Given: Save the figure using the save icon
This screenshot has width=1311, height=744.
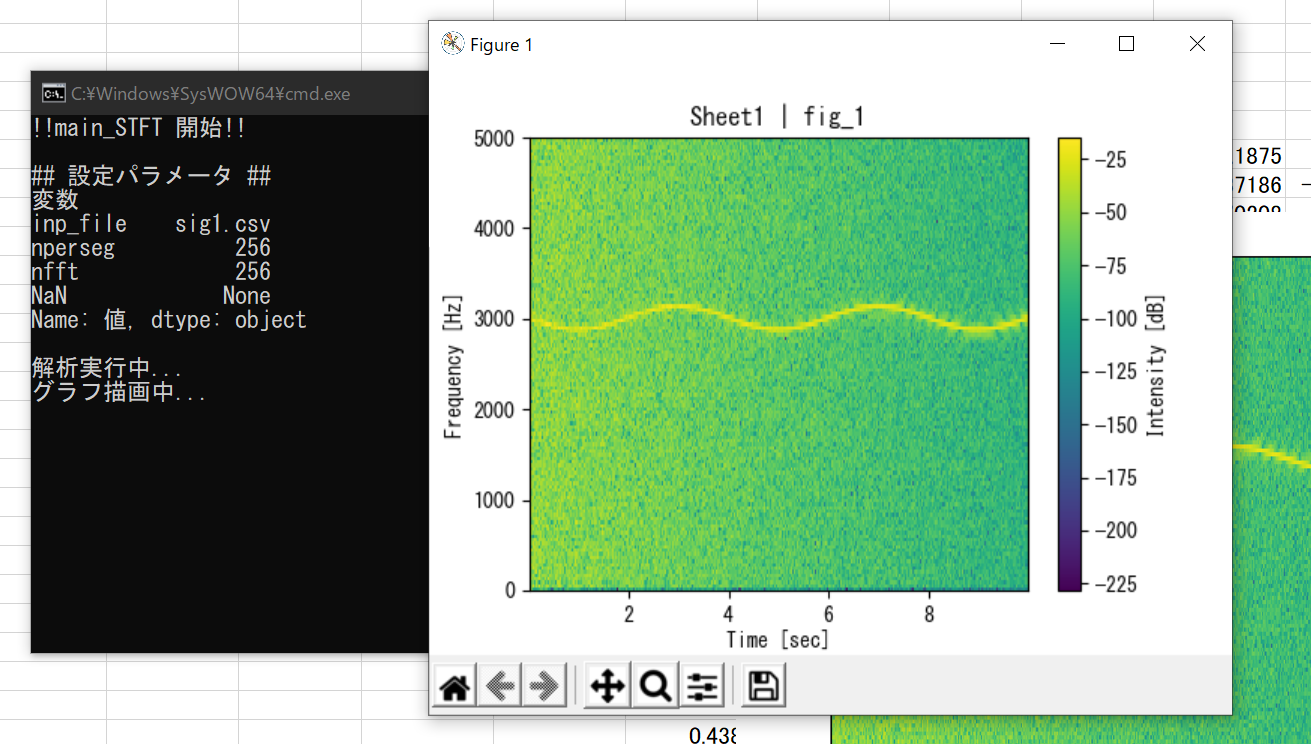Looking at the screenshot, I should click(x=761, y=685).
